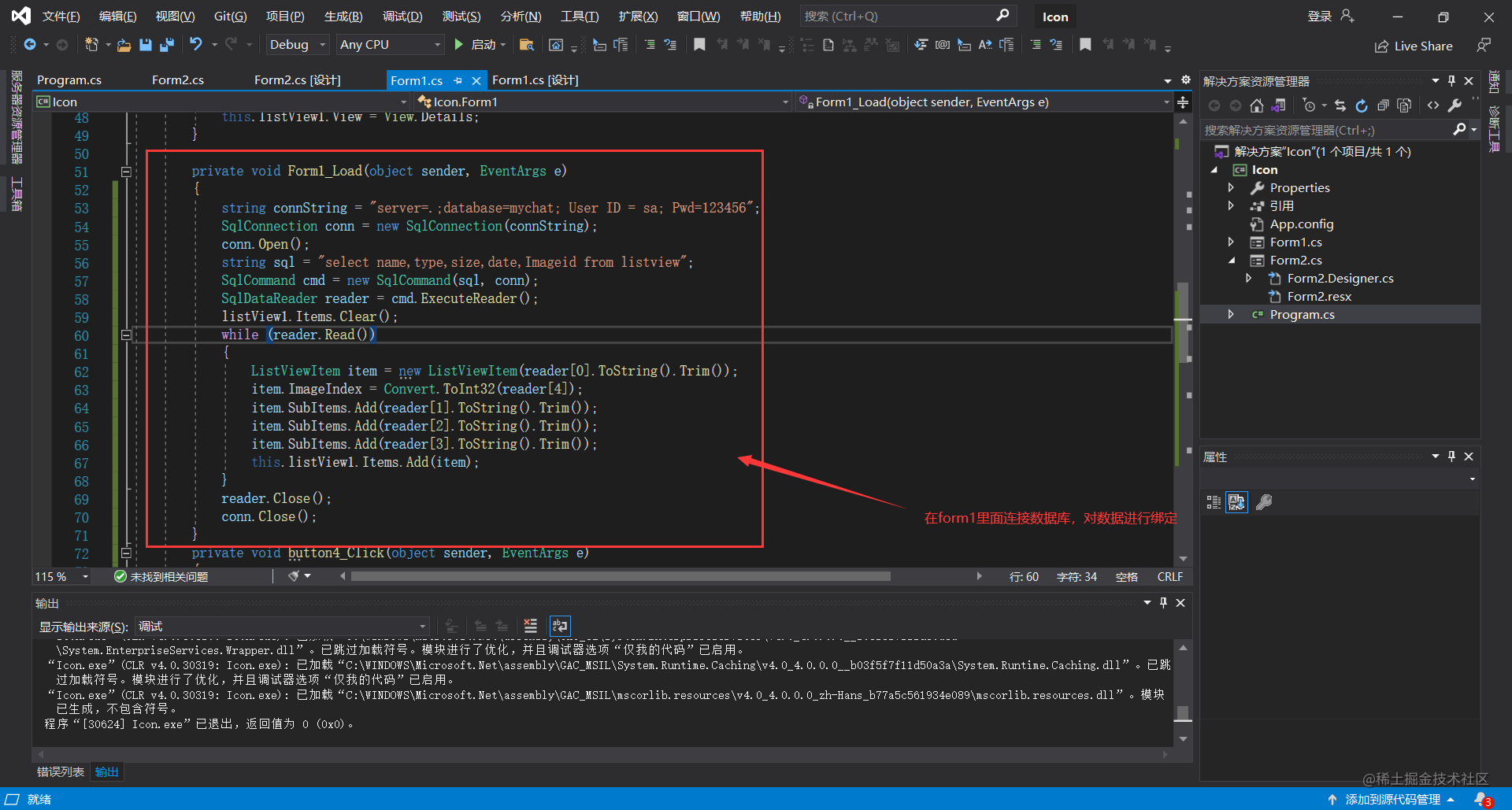Toggle word wrap in Output panel

560,626
